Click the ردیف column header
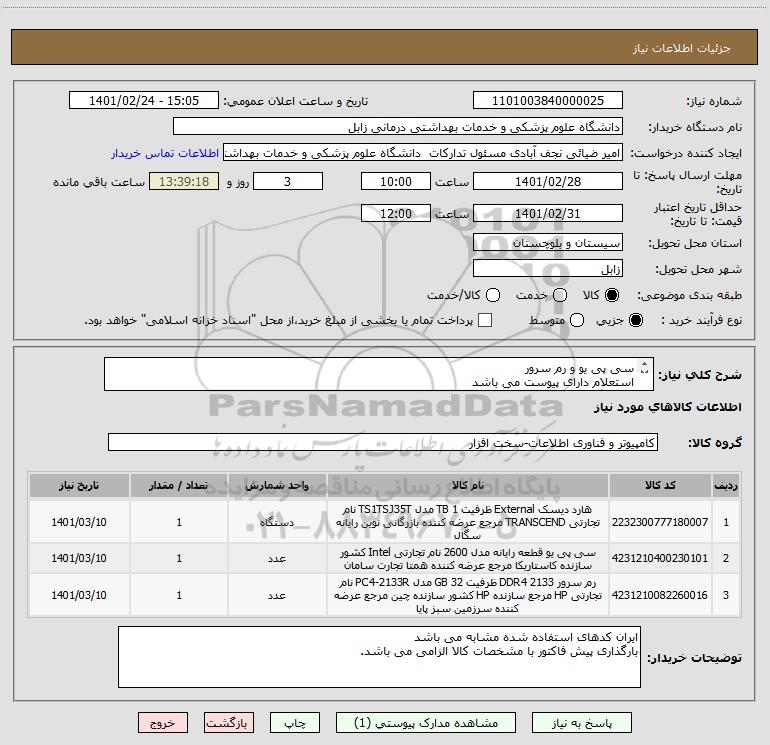This screenshot has width=770, height=745. point(726,485)
